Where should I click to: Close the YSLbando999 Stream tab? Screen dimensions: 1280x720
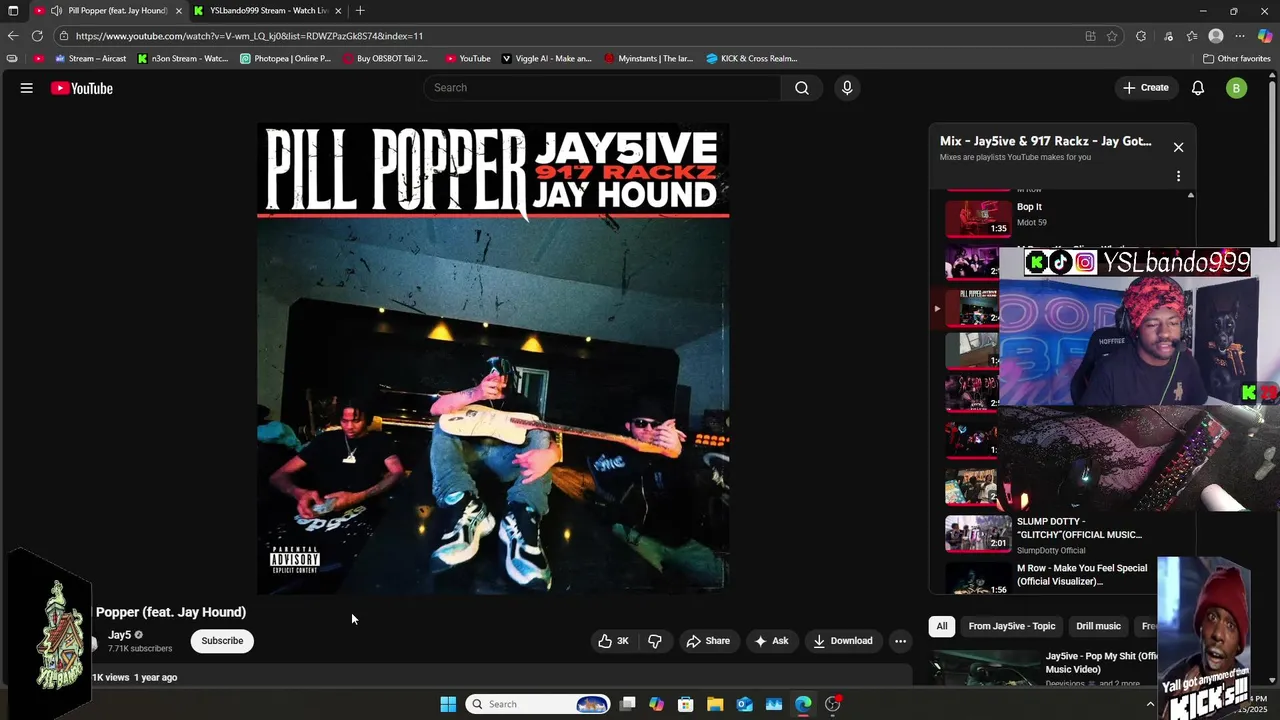(x=338, y=11)
